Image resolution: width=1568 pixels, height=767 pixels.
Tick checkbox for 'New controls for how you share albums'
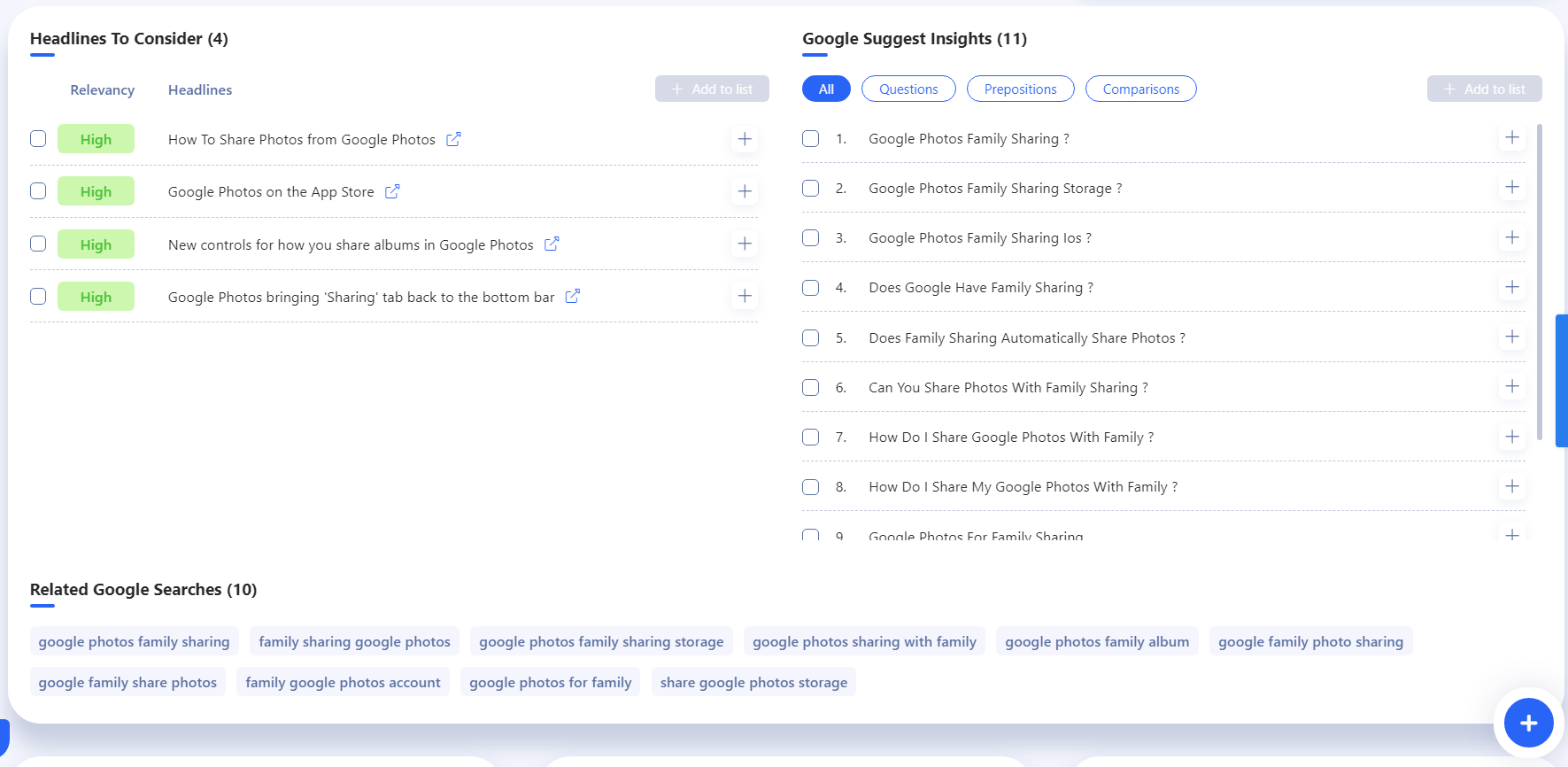[38, 244]
